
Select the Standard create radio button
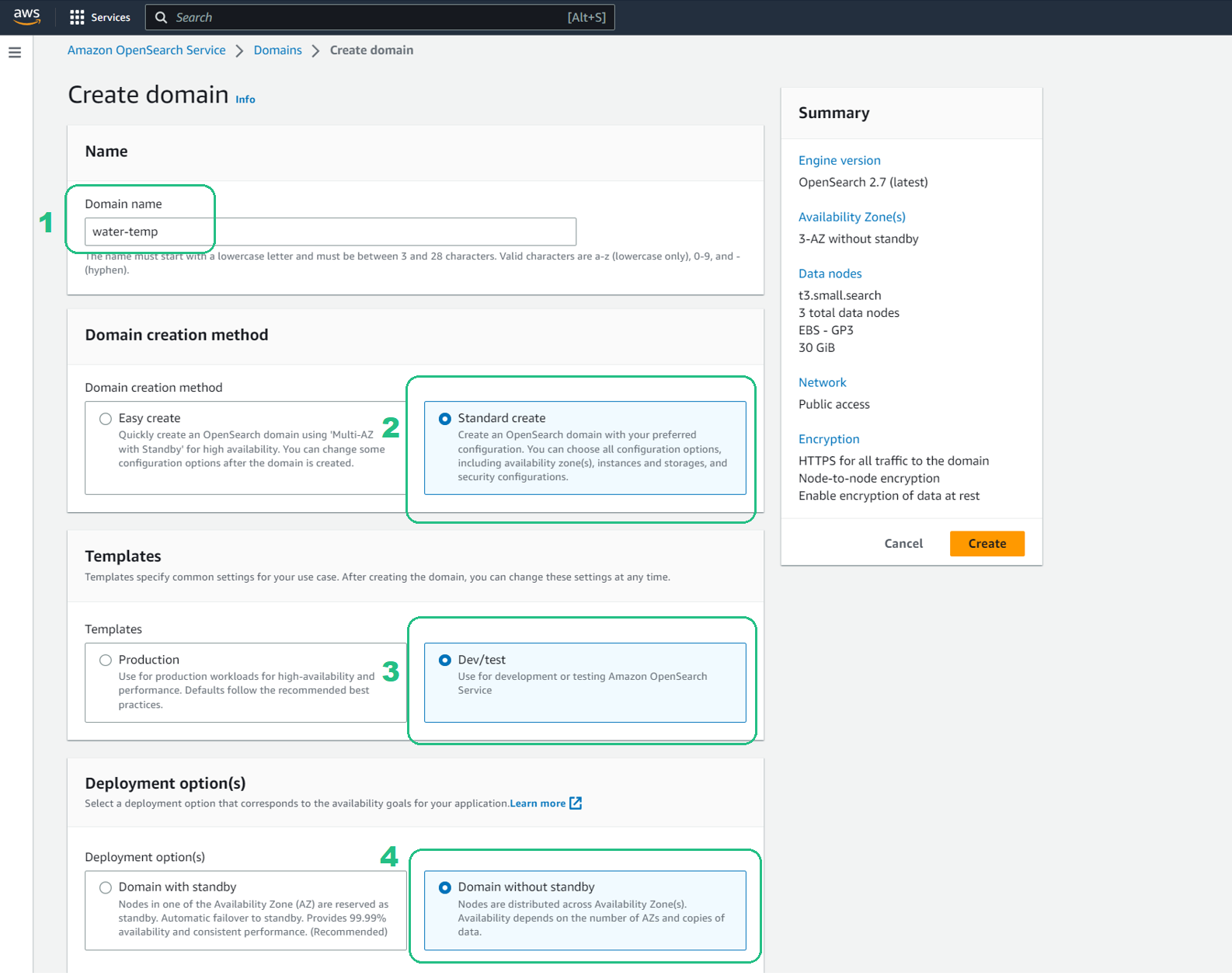point(445,419)
